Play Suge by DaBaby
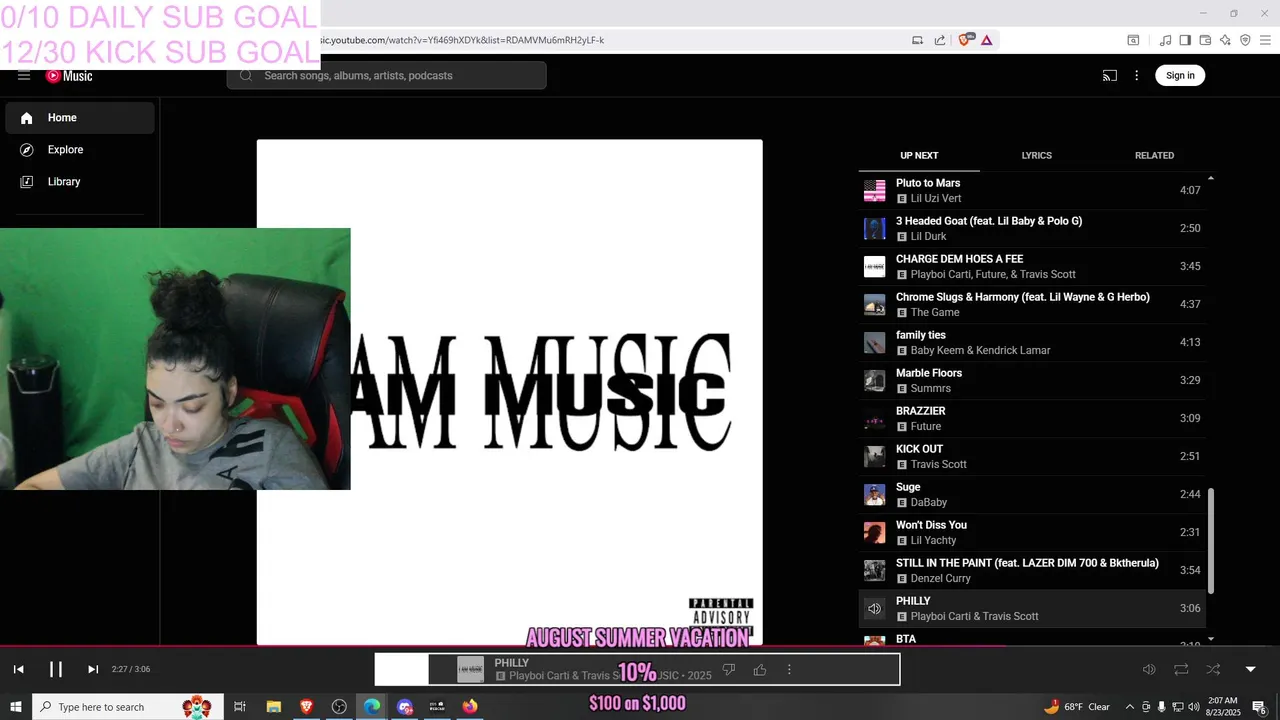Image resolution: width=1280 pixels, height=720 pixels. click(1032, 494)
